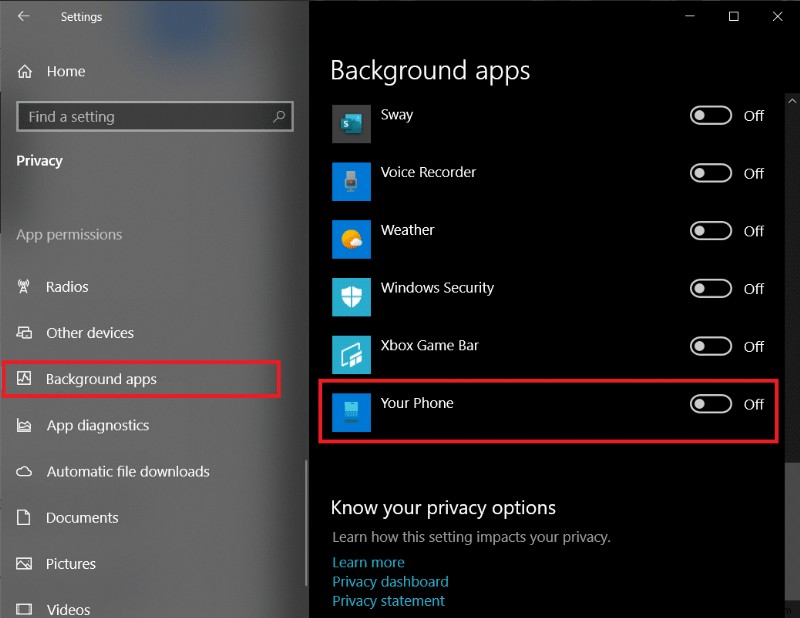Image resolution: width=800 pixels, height=618 pixels.
Task: Enable Voice Recorder background toggle
Action: tap(711, 173)
